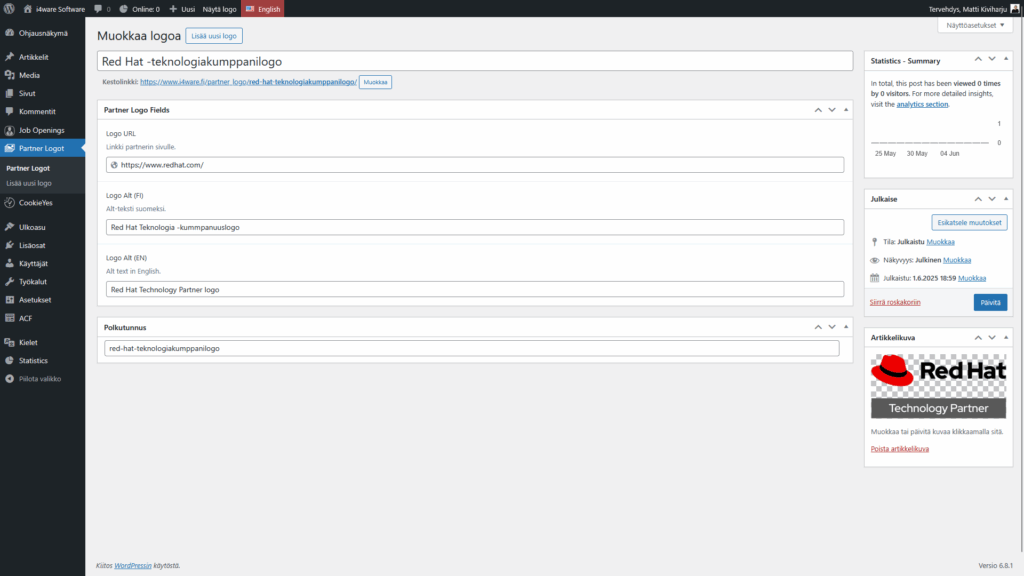1024x576 pixels.
Task: Click the Online visitors icon
Action: 123,9
